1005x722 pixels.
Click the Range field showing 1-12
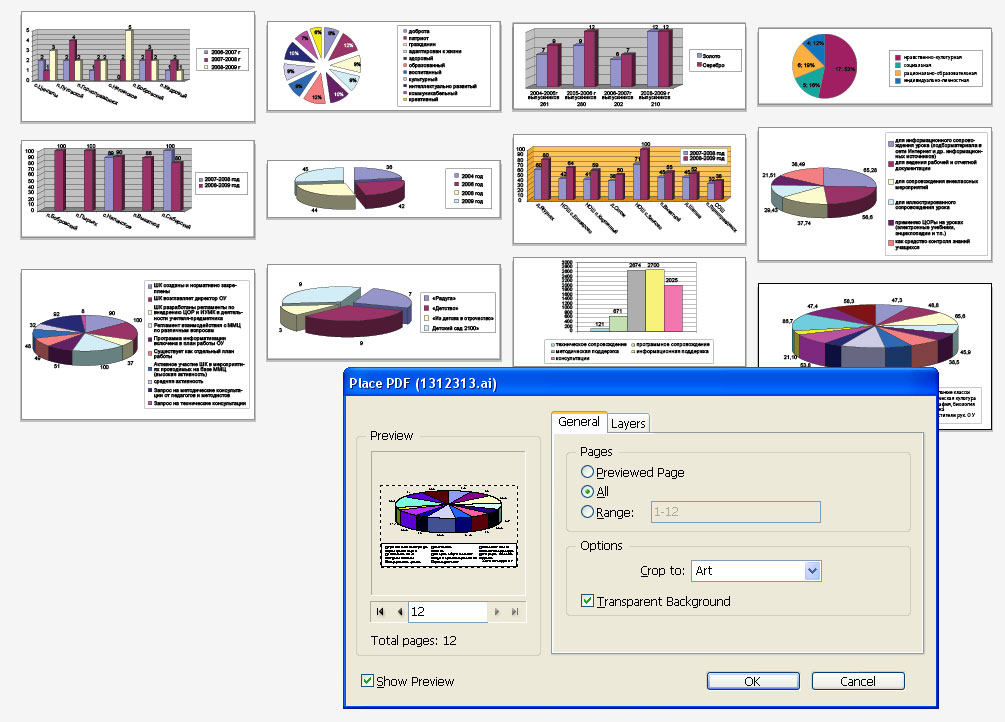(736, 512)
